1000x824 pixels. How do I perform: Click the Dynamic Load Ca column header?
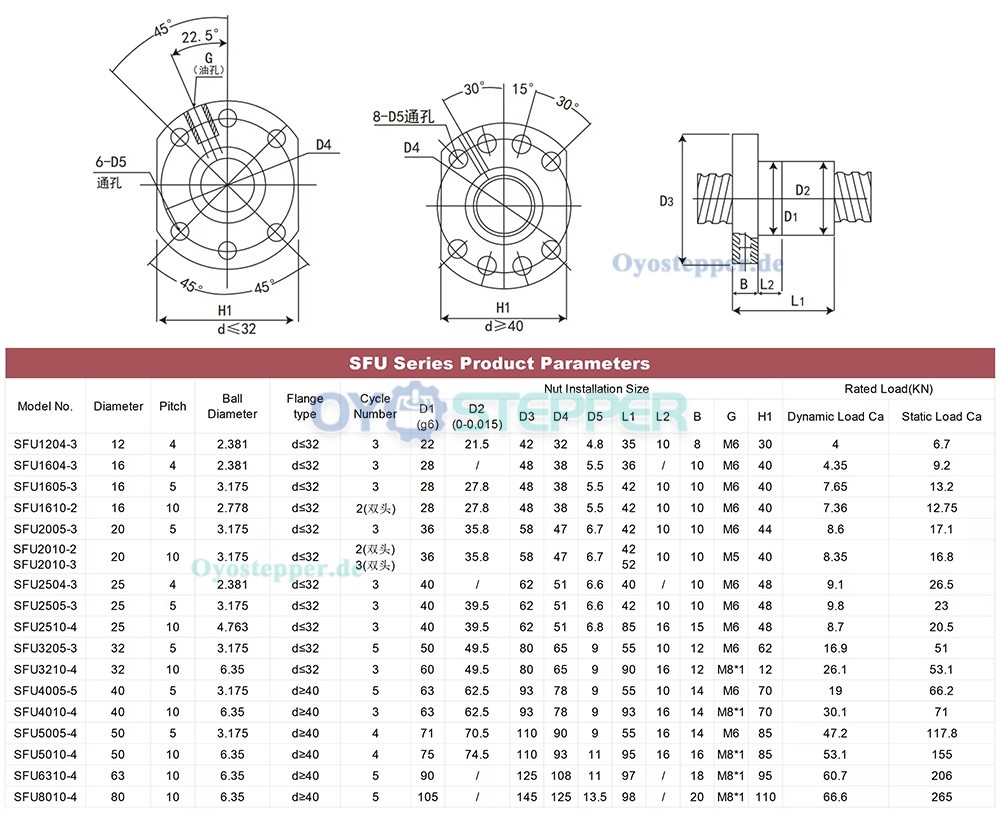click(x=835, y=416)
